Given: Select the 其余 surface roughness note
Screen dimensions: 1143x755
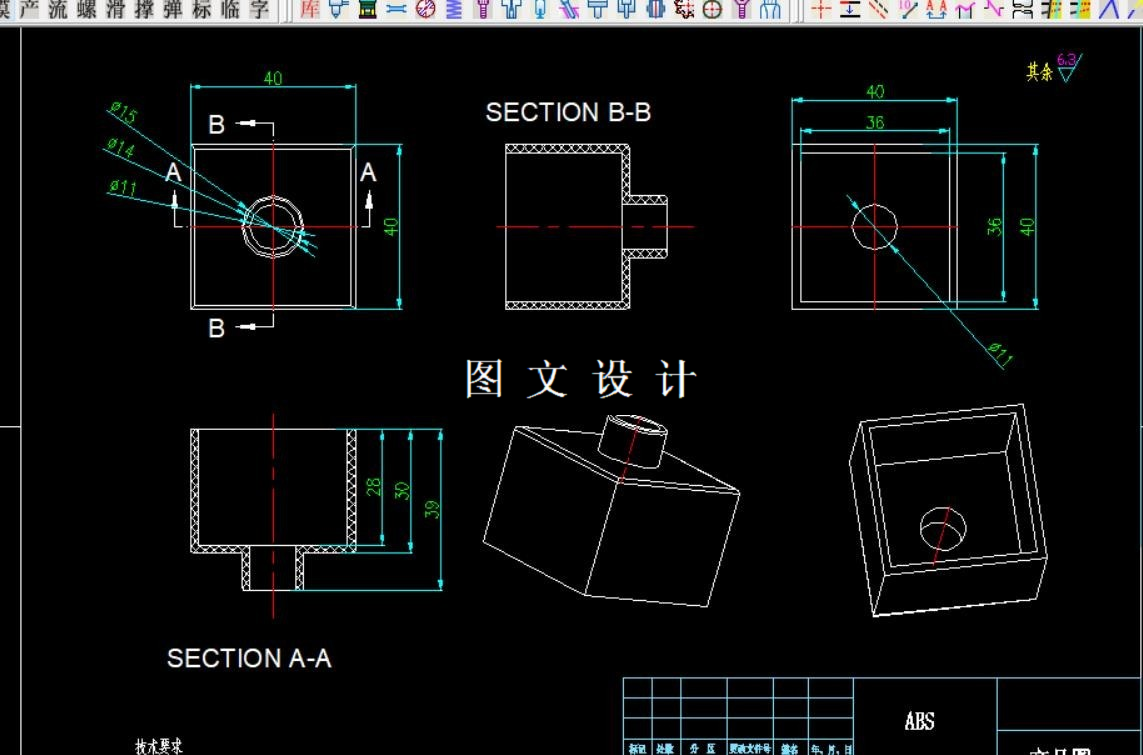Looking at the screenshot, I should click(x=1039, y=71).
